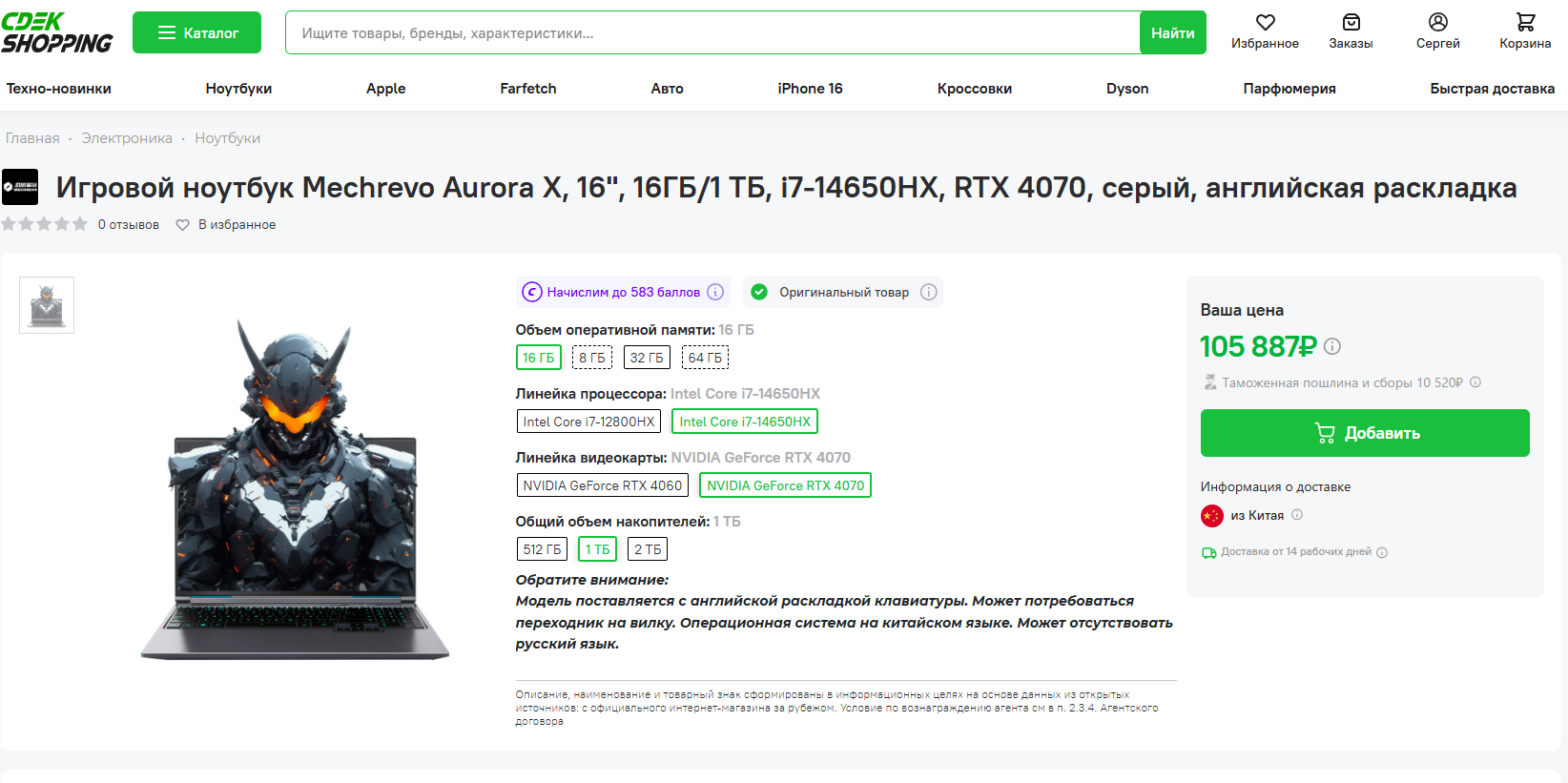Open the 0 отзывов reviews link

coord(129,225)
